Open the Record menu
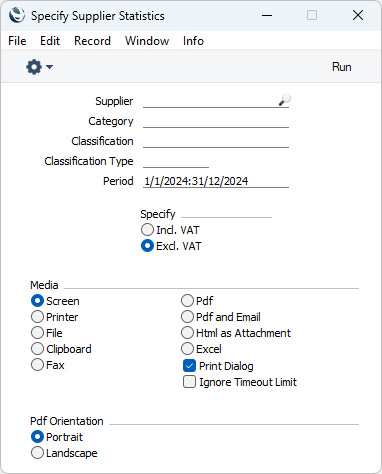 92,41
